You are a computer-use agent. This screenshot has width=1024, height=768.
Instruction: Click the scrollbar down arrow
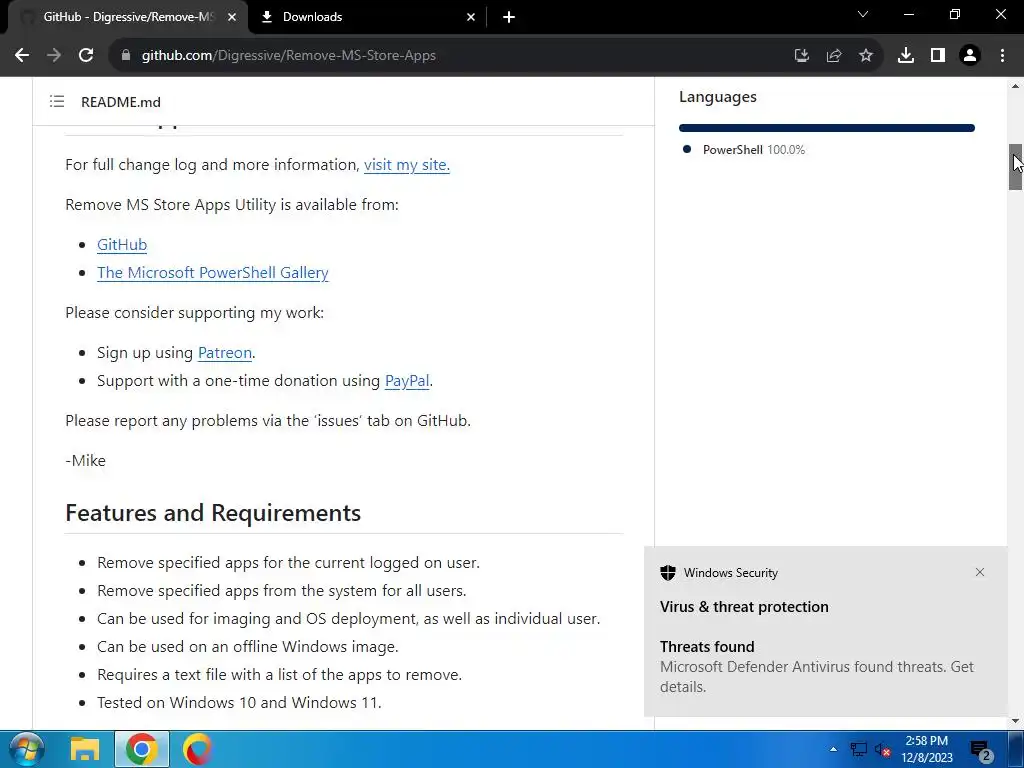click(x=1015, y=721)
